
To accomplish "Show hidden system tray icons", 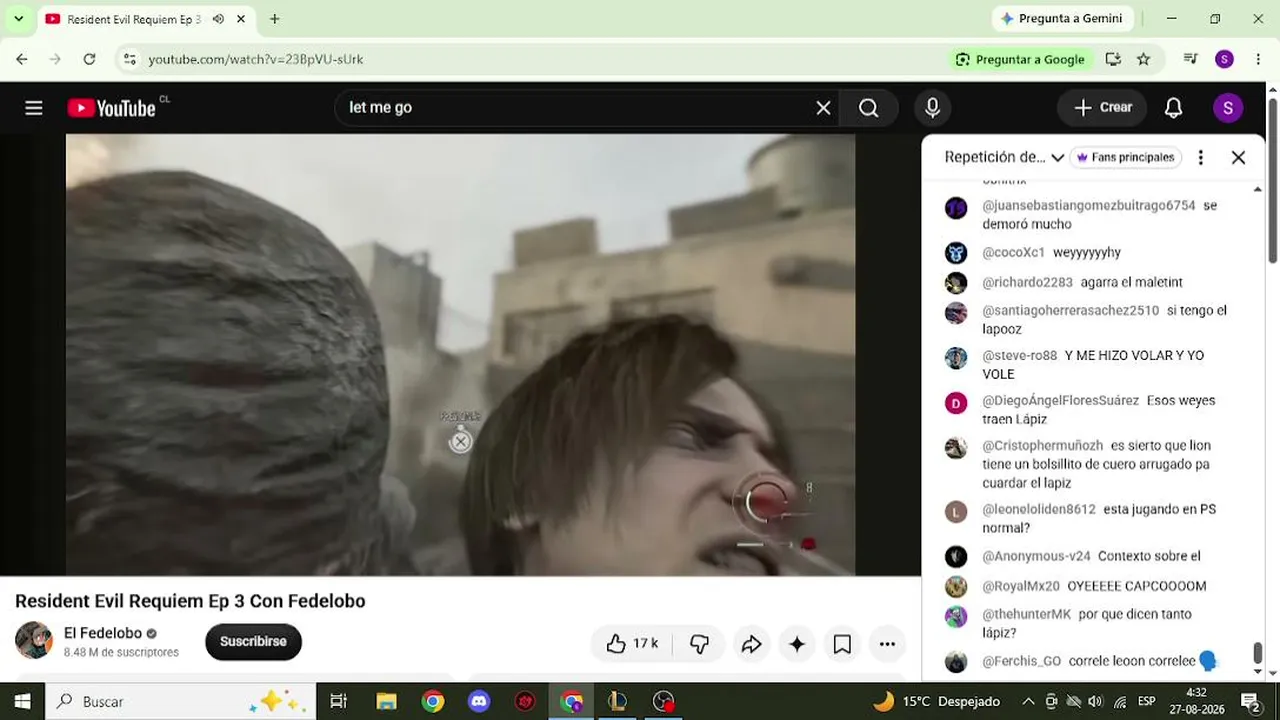I will pyautogui.click(x=1029, y=701).
